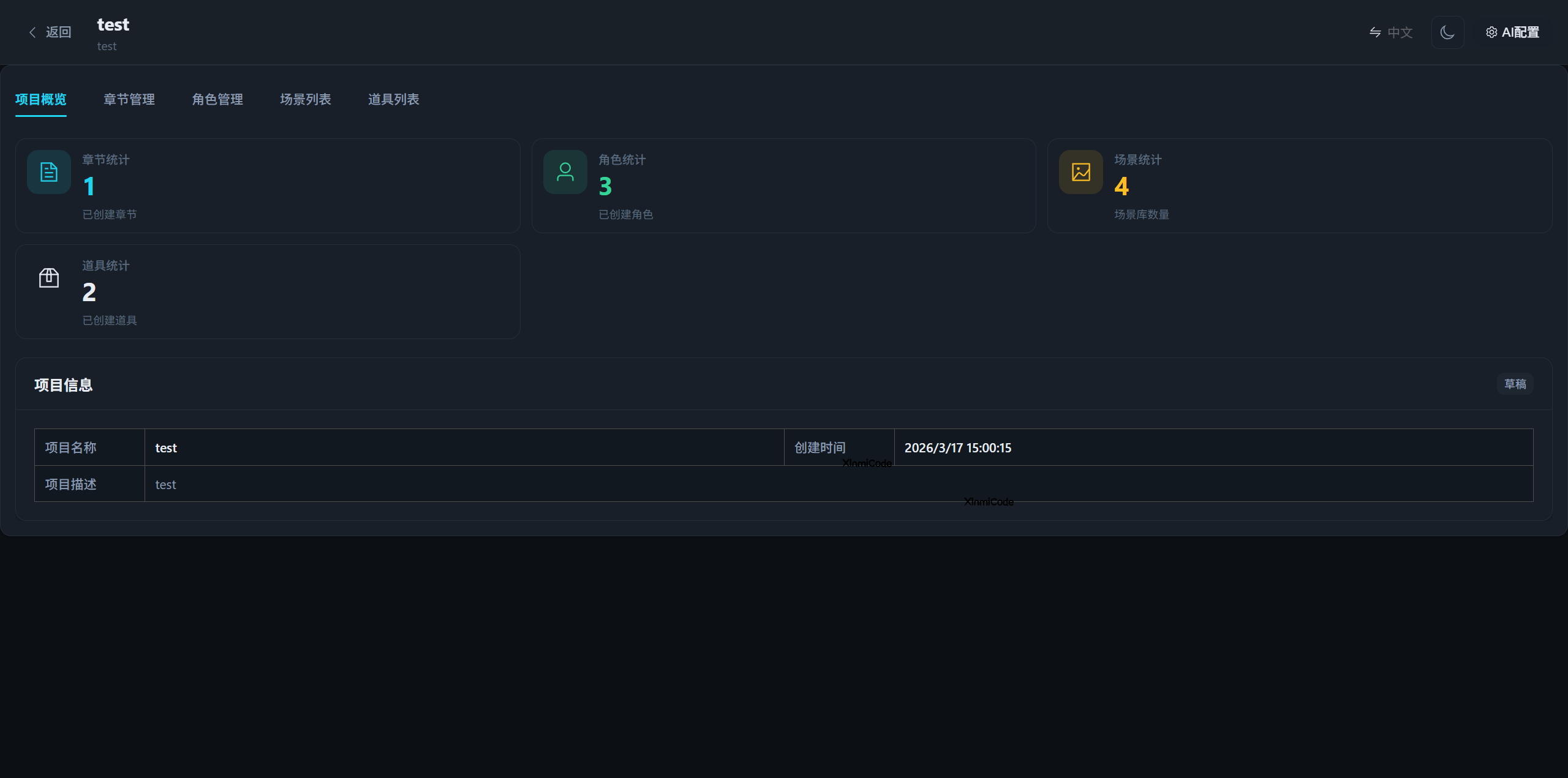Click the scene statistics image icon
Image resolution: width=1568 pixels, height=778 pixels.
[1080, 172]
